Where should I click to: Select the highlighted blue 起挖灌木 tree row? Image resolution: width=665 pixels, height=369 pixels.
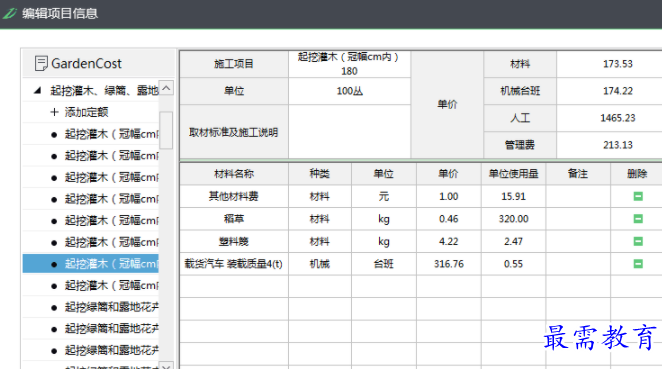coord(91,264)
